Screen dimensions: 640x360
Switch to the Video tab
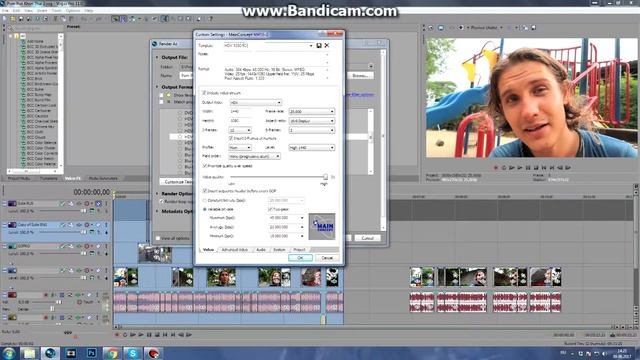[x=208, y=250]
